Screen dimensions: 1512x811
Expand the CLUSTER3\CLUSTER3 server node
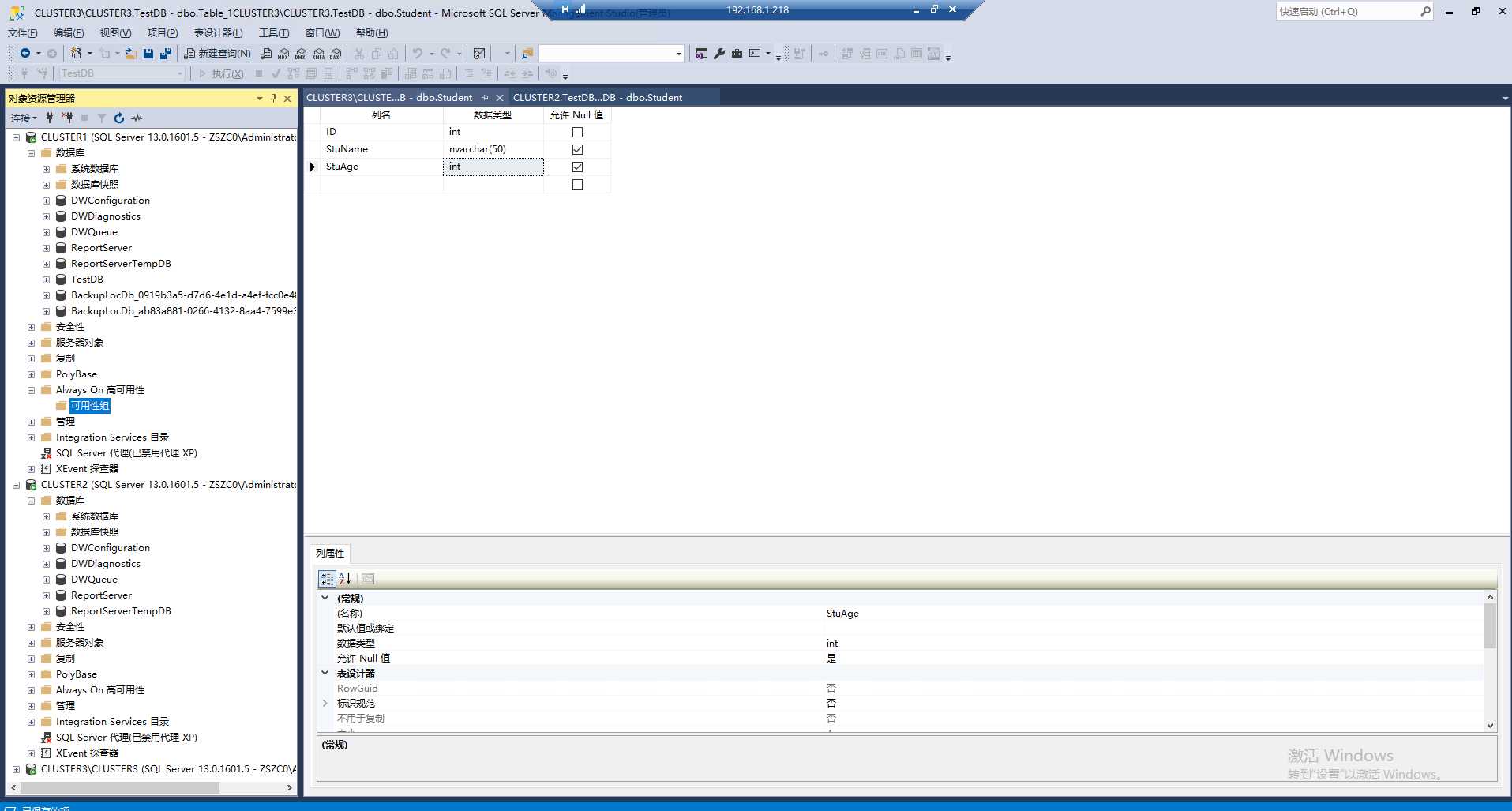[16, 769]
